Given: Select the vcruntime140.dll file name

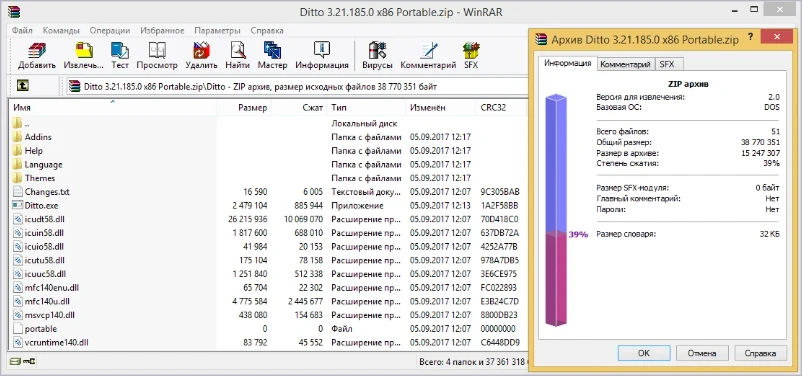Looking at the screenshot, I should pos(57,342).
